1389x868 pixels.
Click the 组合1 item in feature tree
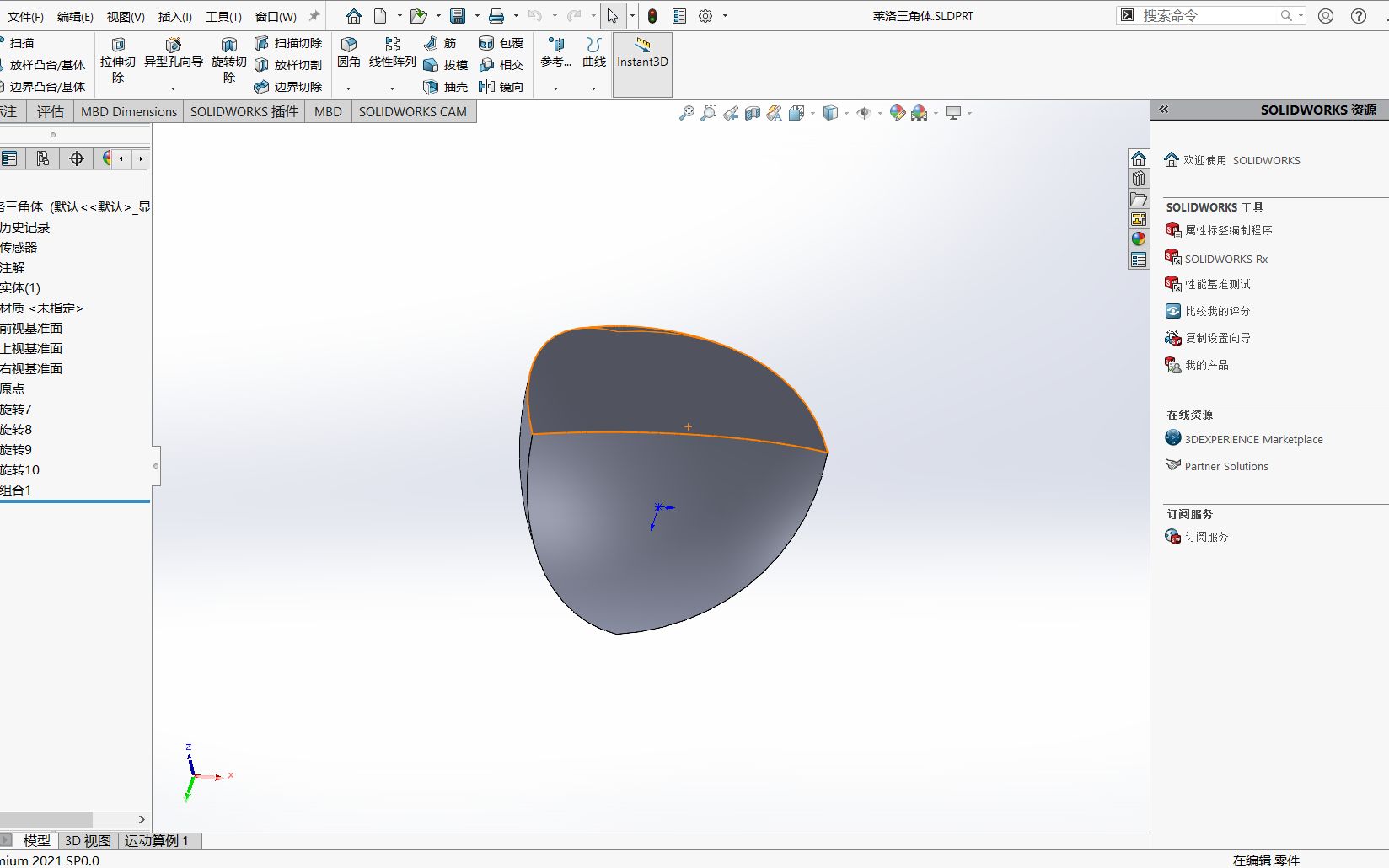tap(18, 490)
